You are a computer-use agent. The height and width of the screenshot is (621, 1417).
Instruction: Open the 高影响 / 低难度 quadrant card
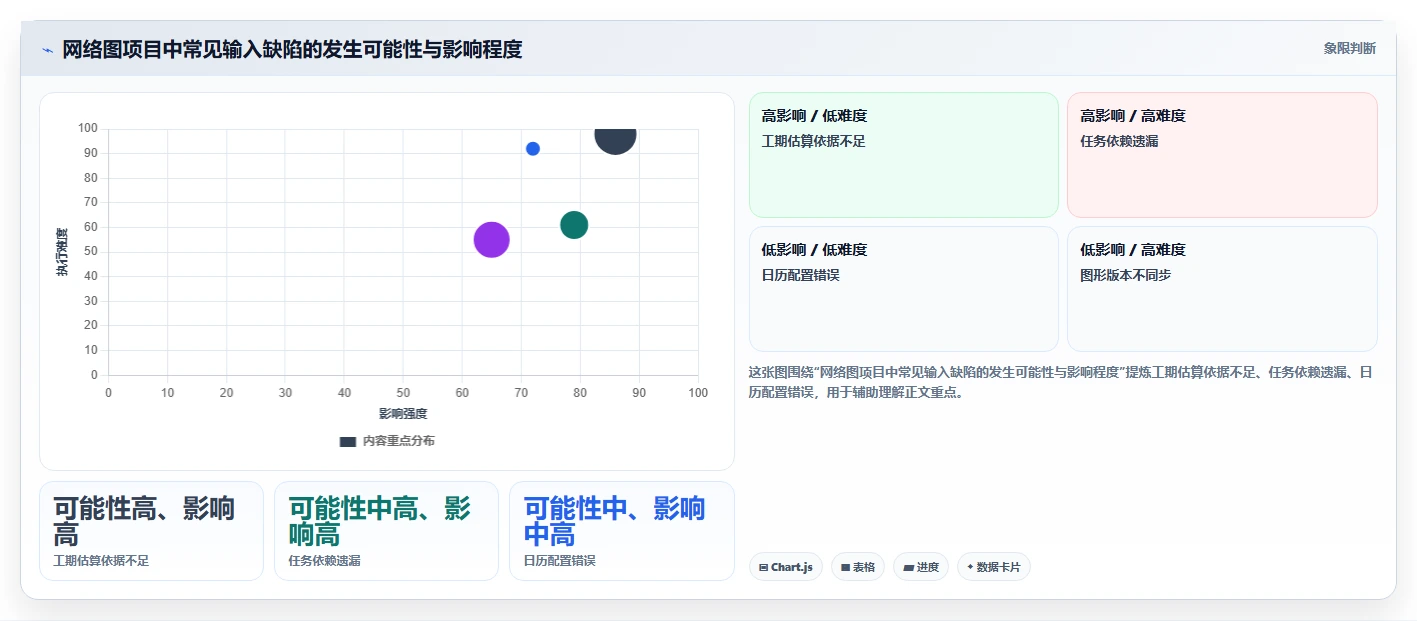coord(903,155)
